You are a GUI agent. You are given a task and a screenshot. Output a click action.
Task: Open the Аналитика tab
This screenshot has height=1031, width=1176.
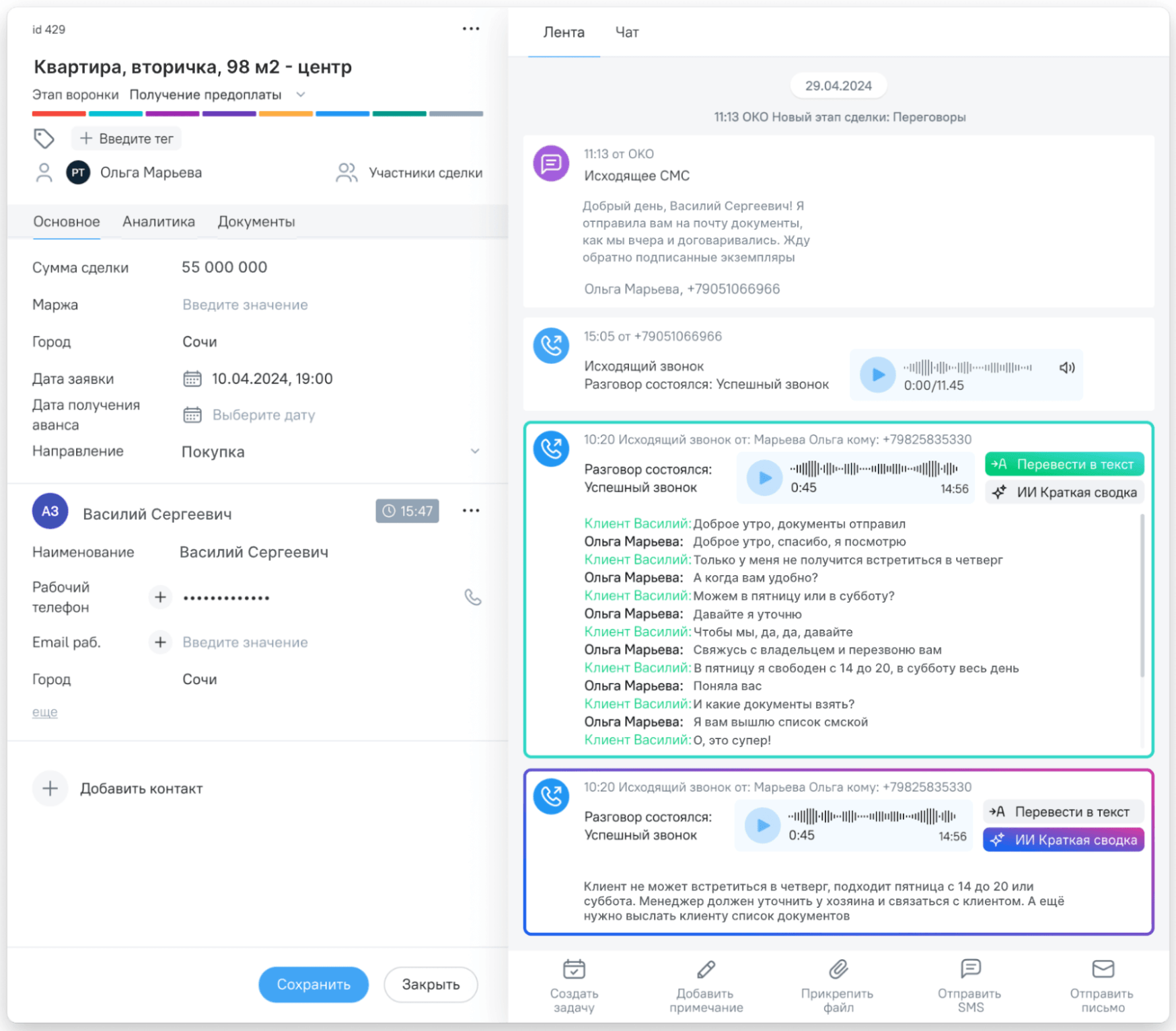158,221
